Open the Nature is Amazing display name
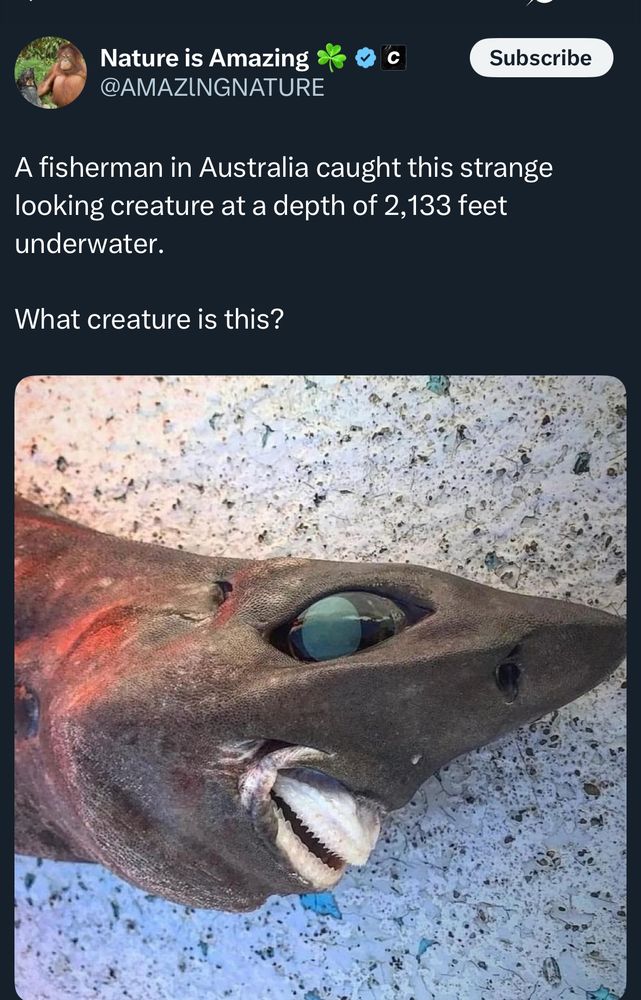641x1000 pixels. click(204, 58)
